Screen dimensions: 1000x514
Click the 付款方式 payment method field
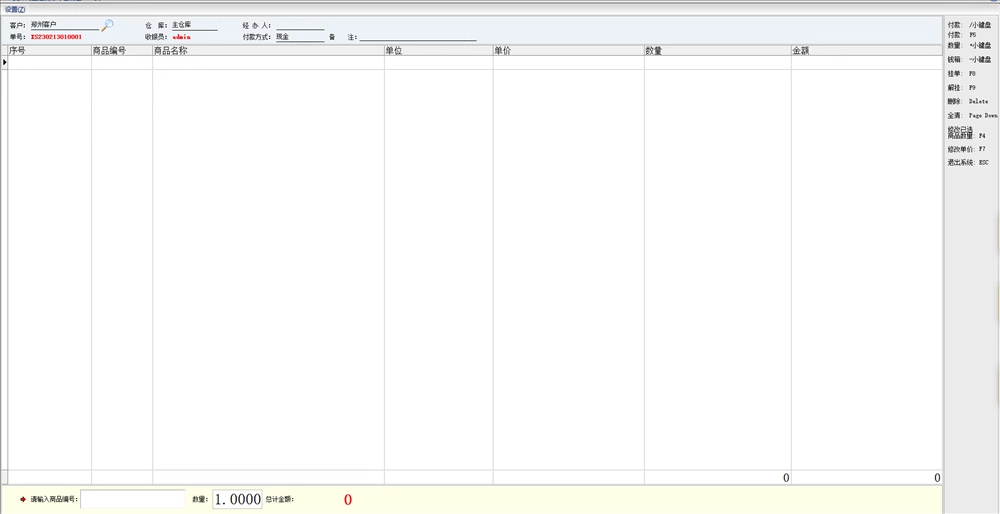pyautogui.click(x=300, y=37)
